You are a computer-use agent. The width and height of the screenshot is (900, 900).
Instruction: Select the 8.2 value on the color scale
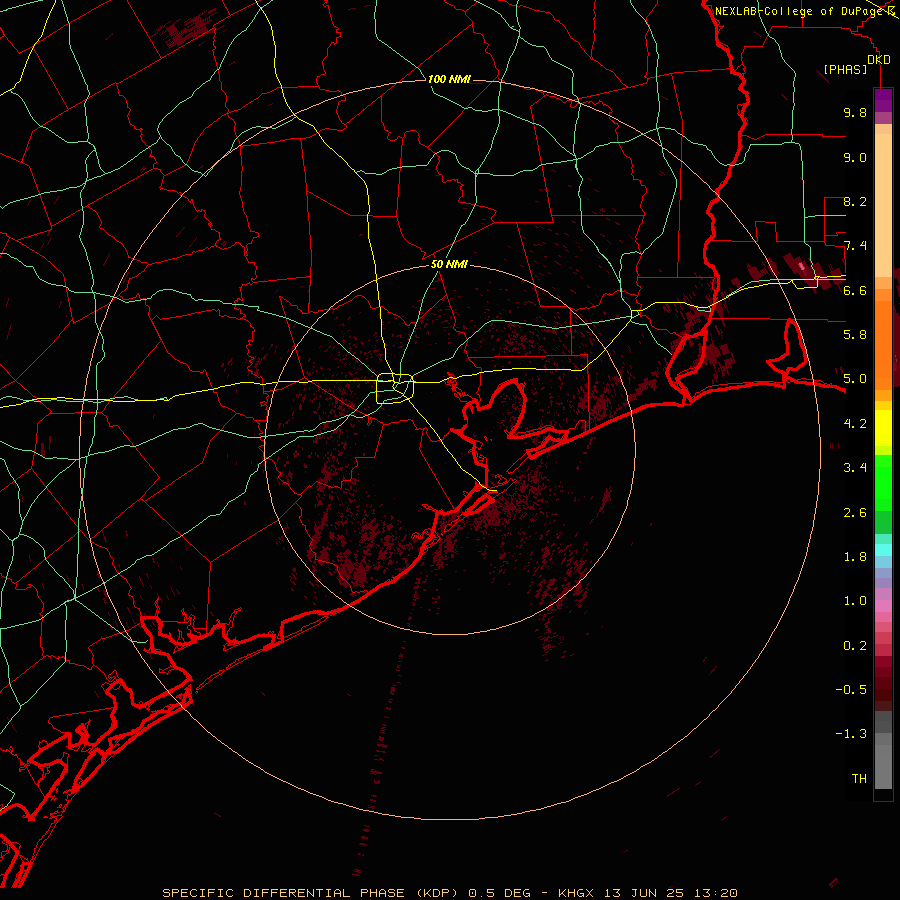tap(855, 201)
